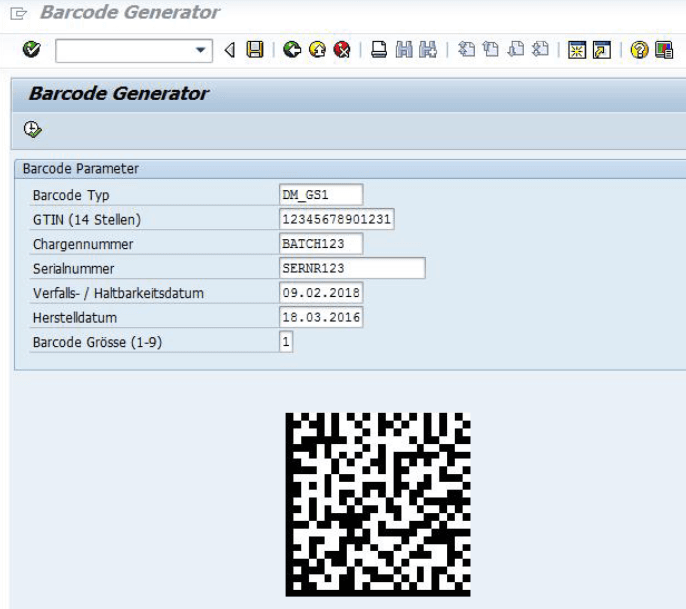Click the "Barcode Parameter" group header
The width and height of the screenshot is (686, 609).
[x=80, y=169]
